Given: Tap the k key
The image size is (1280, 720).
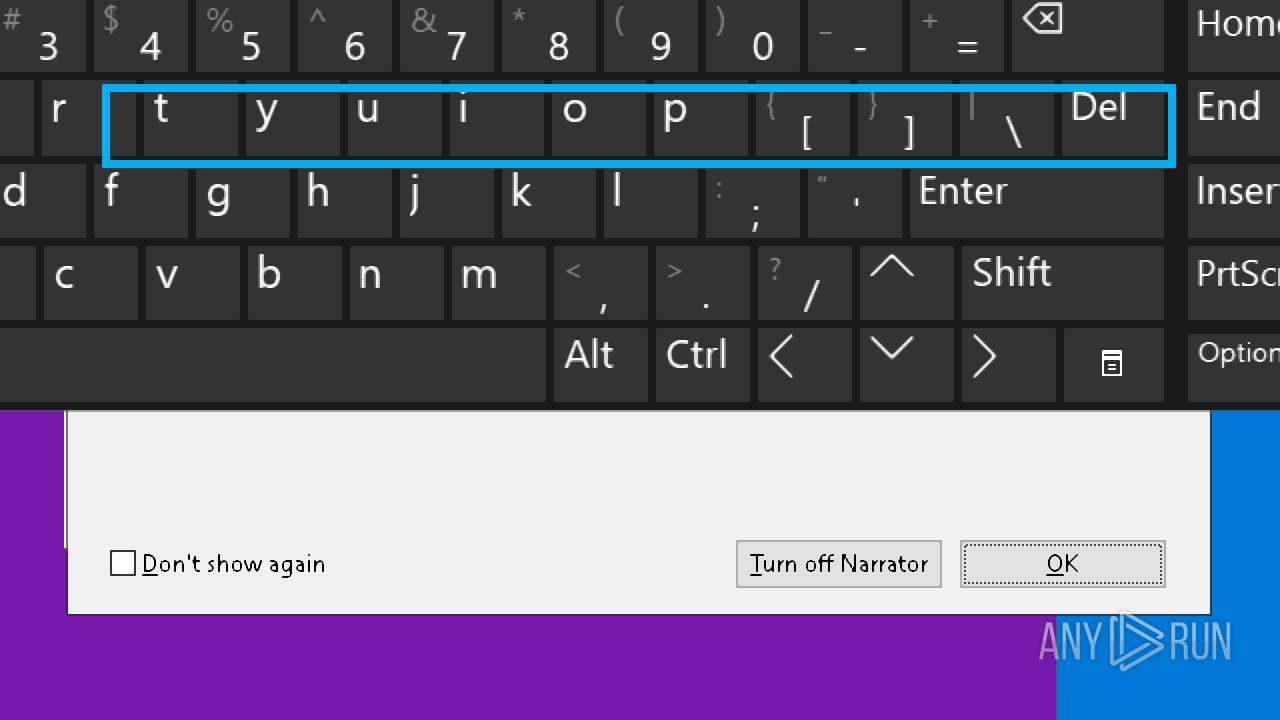Looking at the screenshot, I should pyautogui.click(x=548, y=201).
